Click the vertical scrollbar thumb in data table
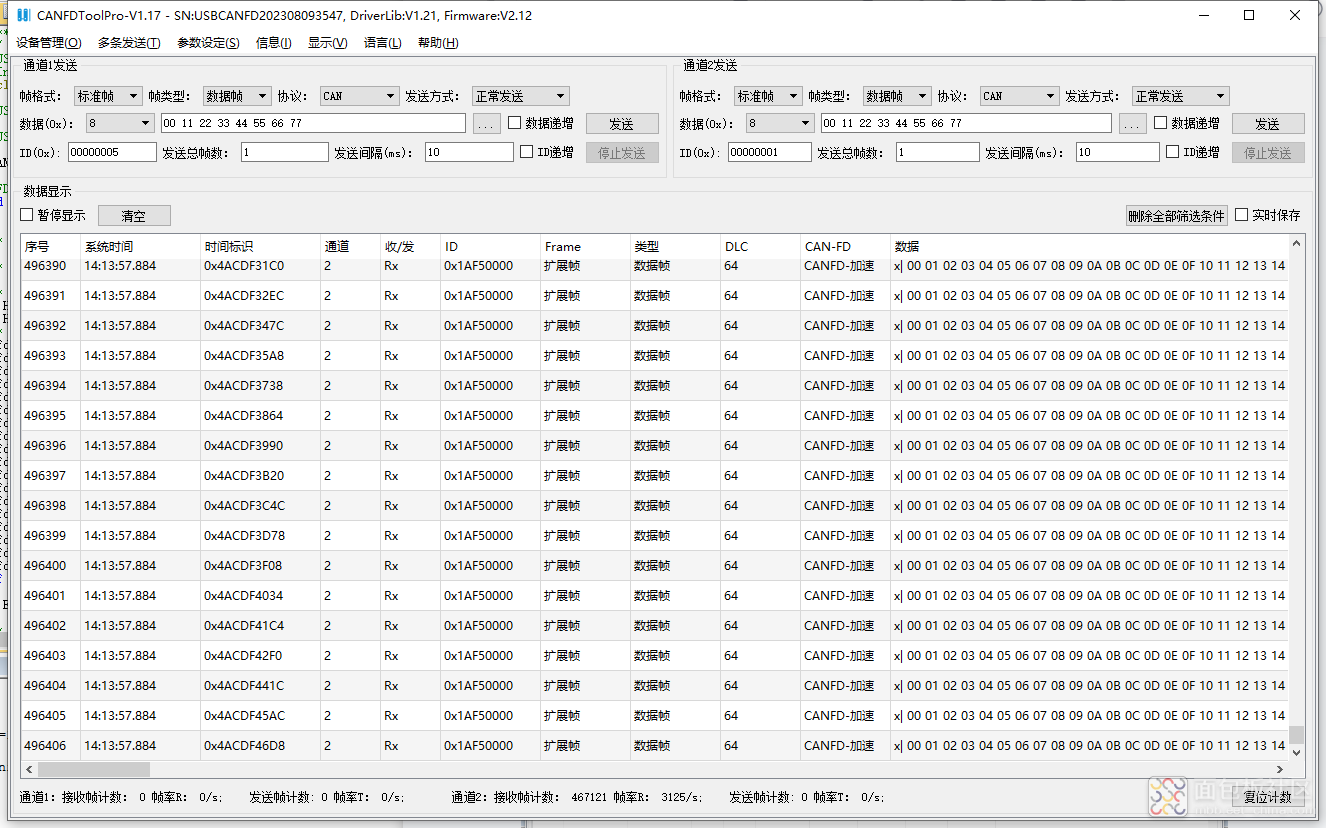 pyautogui.click(x=1296, y=735)
